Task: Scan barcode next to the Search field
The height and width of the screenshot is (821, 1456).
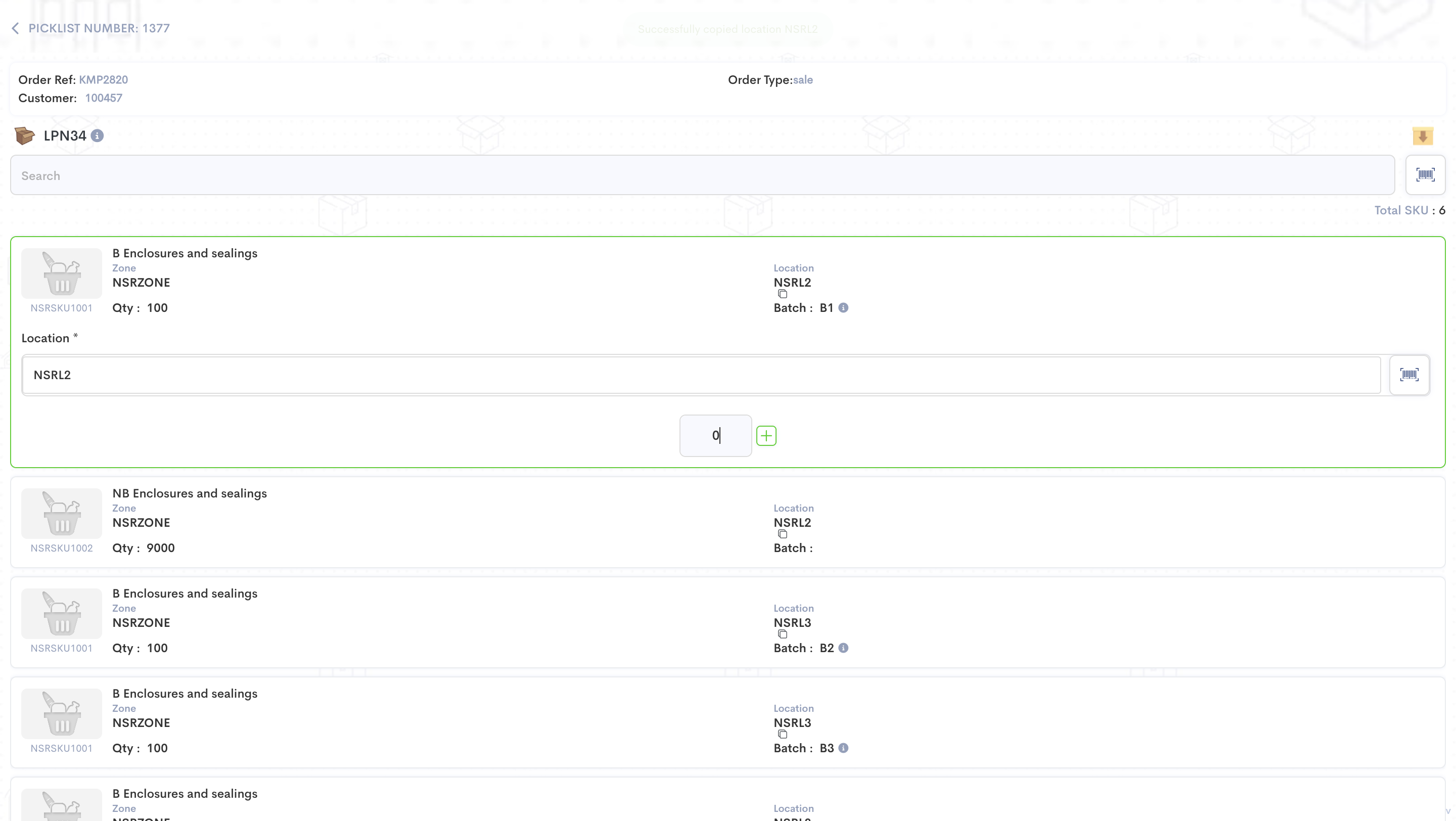Action: 1425,175
